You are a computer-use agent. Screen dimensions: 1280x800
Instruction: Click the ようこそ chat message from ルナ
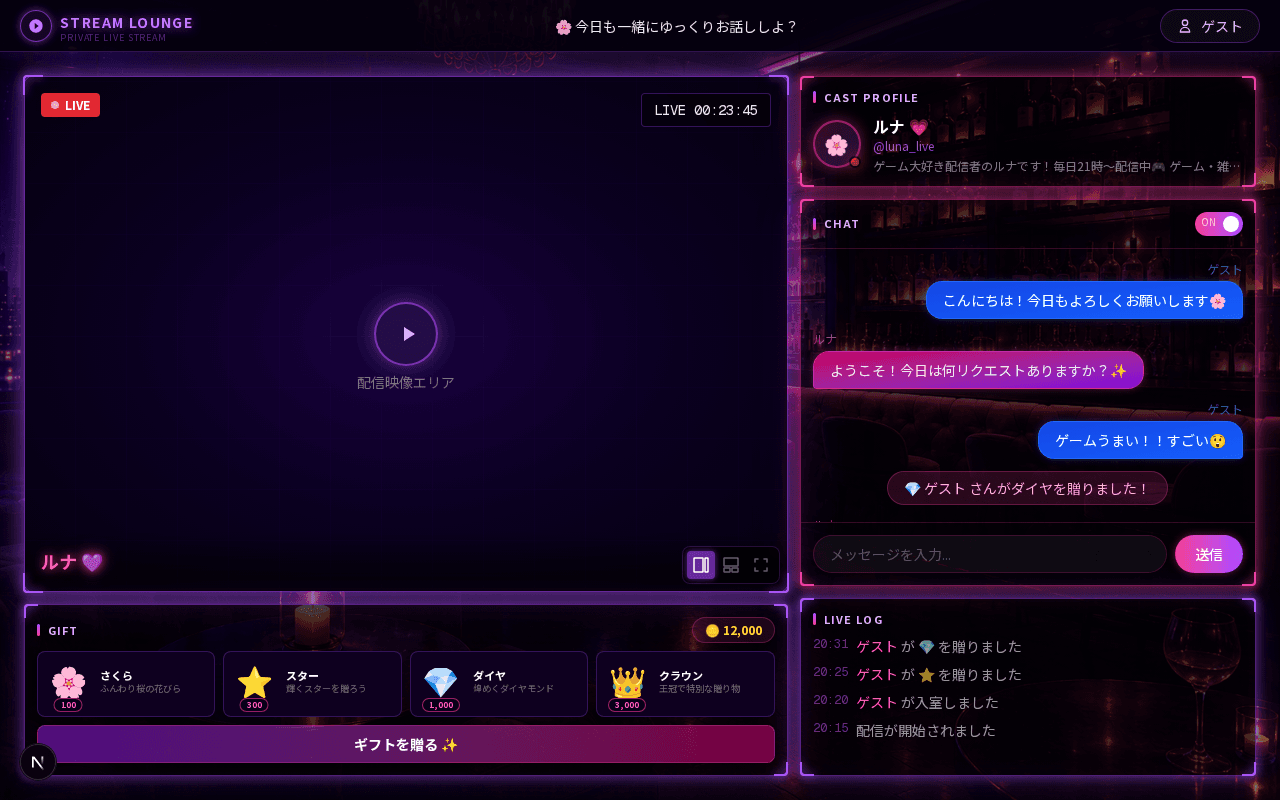(978, 370)
